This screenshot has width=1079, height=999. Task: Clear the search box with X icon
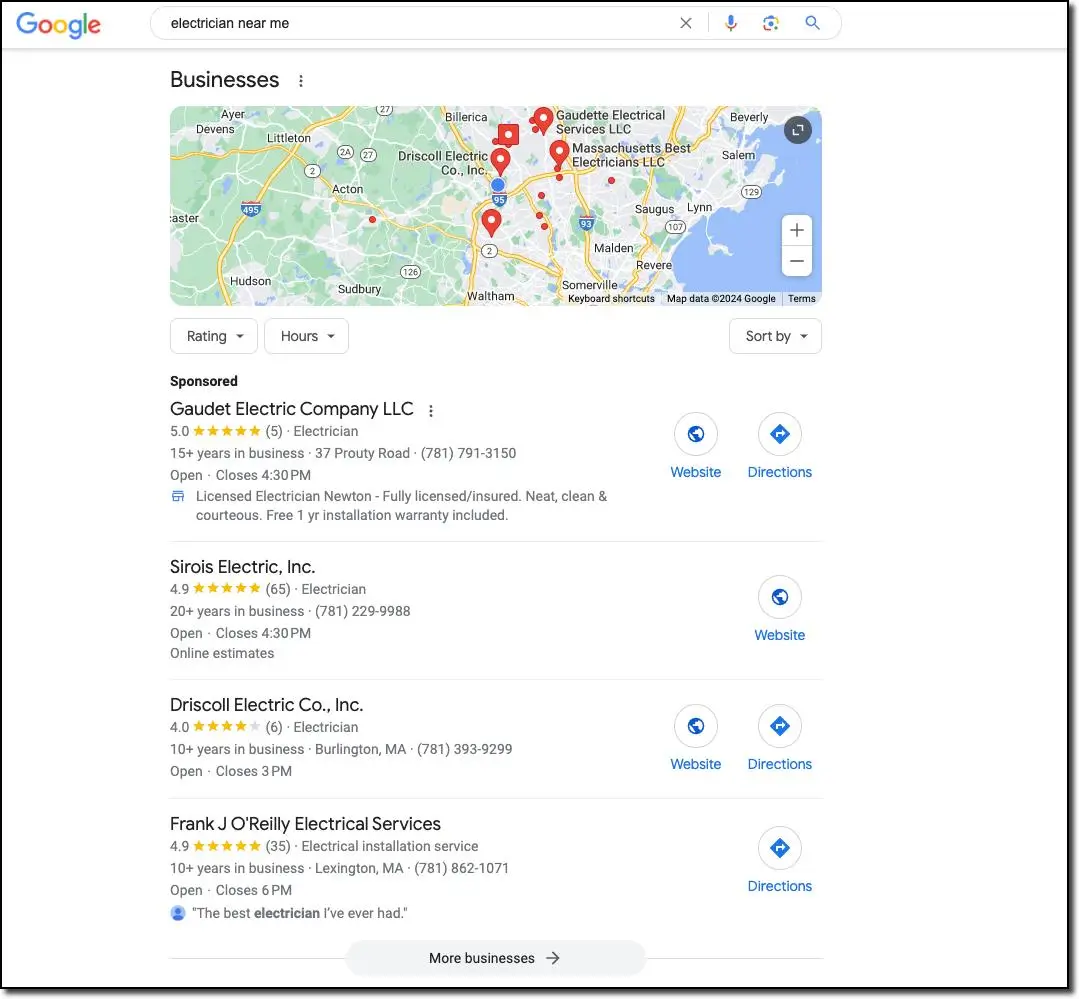pyautogui.click(x=685, y=23)
